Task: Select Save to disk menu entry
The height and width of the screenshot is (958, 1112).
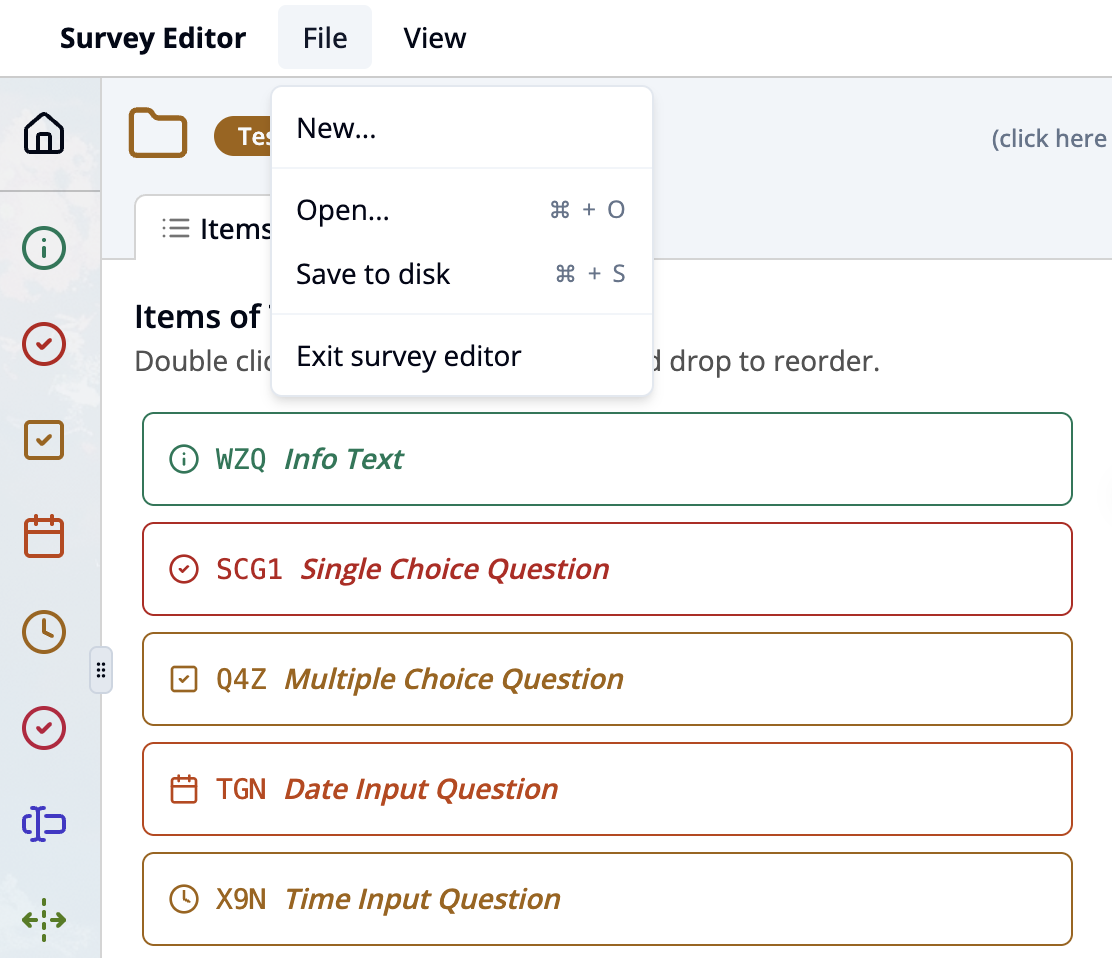Action: (462, 274)
